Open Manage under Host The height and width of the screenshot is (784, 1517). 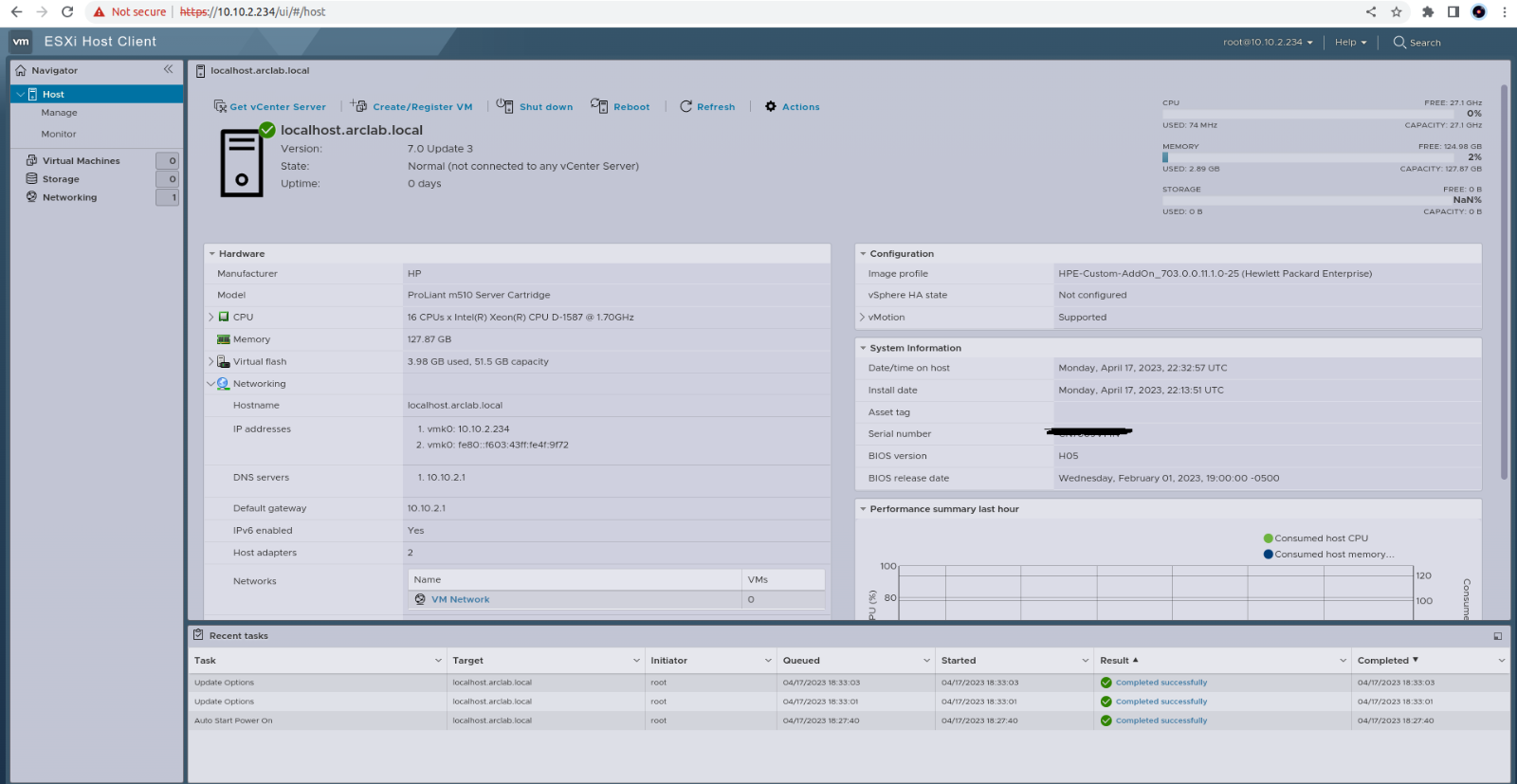coord(59,113)
